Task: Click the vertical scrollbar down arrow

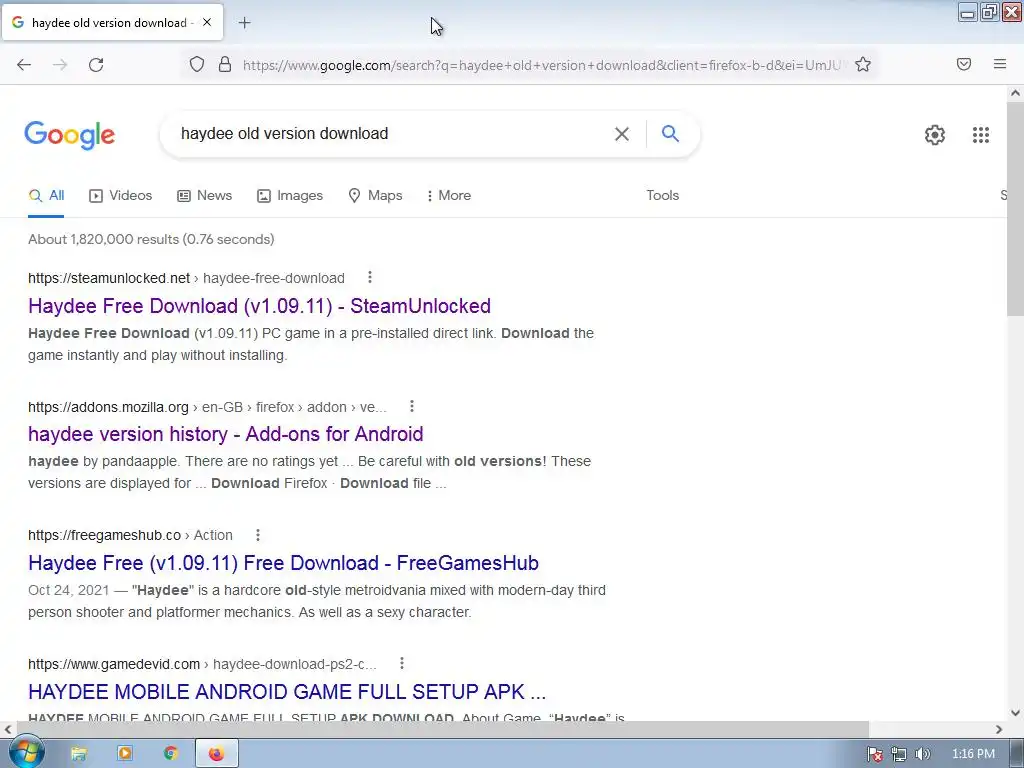Action: click(1016, 713)
